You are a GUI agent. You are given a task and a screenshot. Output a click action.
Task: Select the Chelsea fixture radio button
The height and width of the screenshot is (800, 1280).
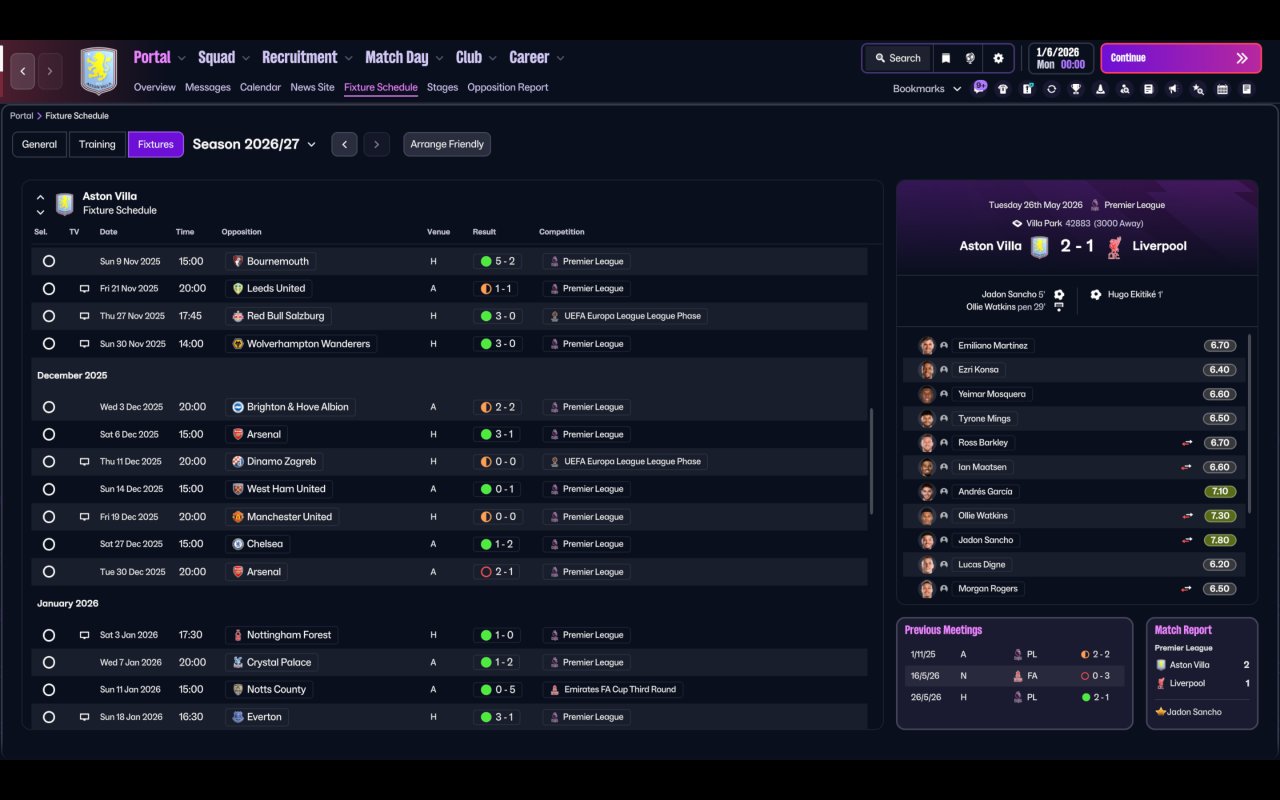pos(49,544)
